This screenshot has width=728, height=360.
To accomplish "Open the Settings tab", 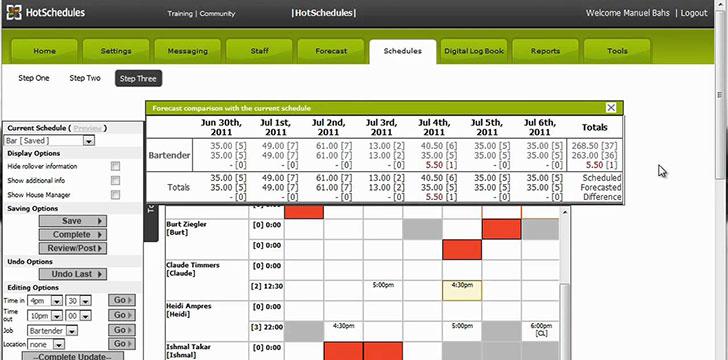I will point(116,51).
